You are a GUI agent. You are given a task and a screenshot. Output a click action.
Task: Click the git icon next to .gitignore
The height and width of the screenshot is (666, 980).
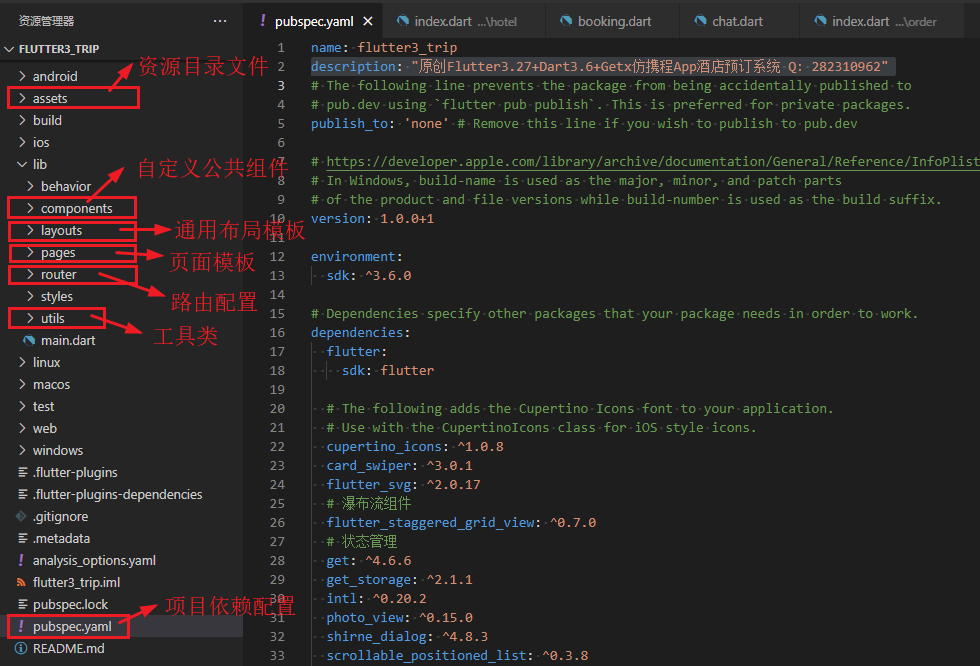click(x=21, y=517)
